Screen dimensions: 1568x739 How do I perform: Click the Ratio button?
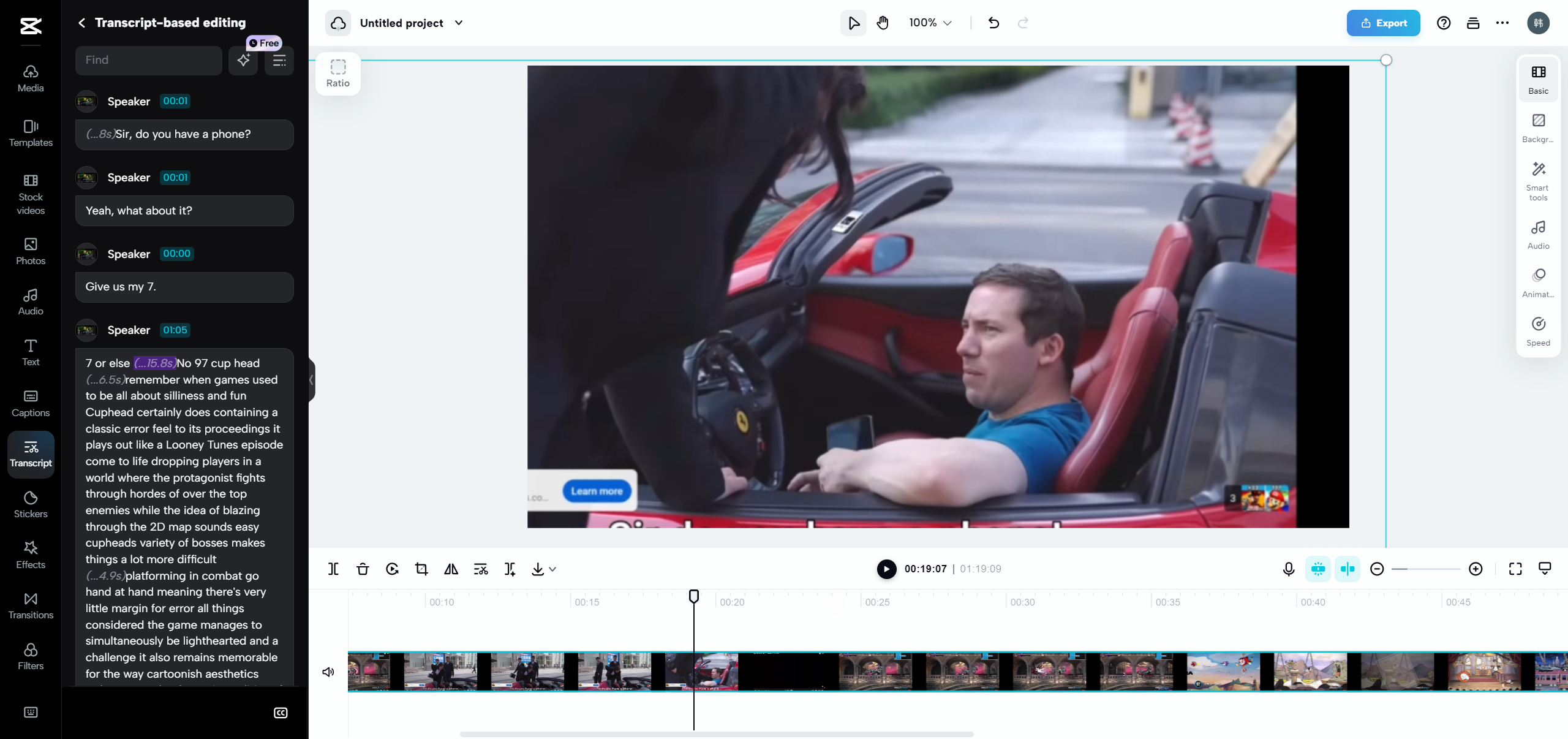[x=337, y=73]
